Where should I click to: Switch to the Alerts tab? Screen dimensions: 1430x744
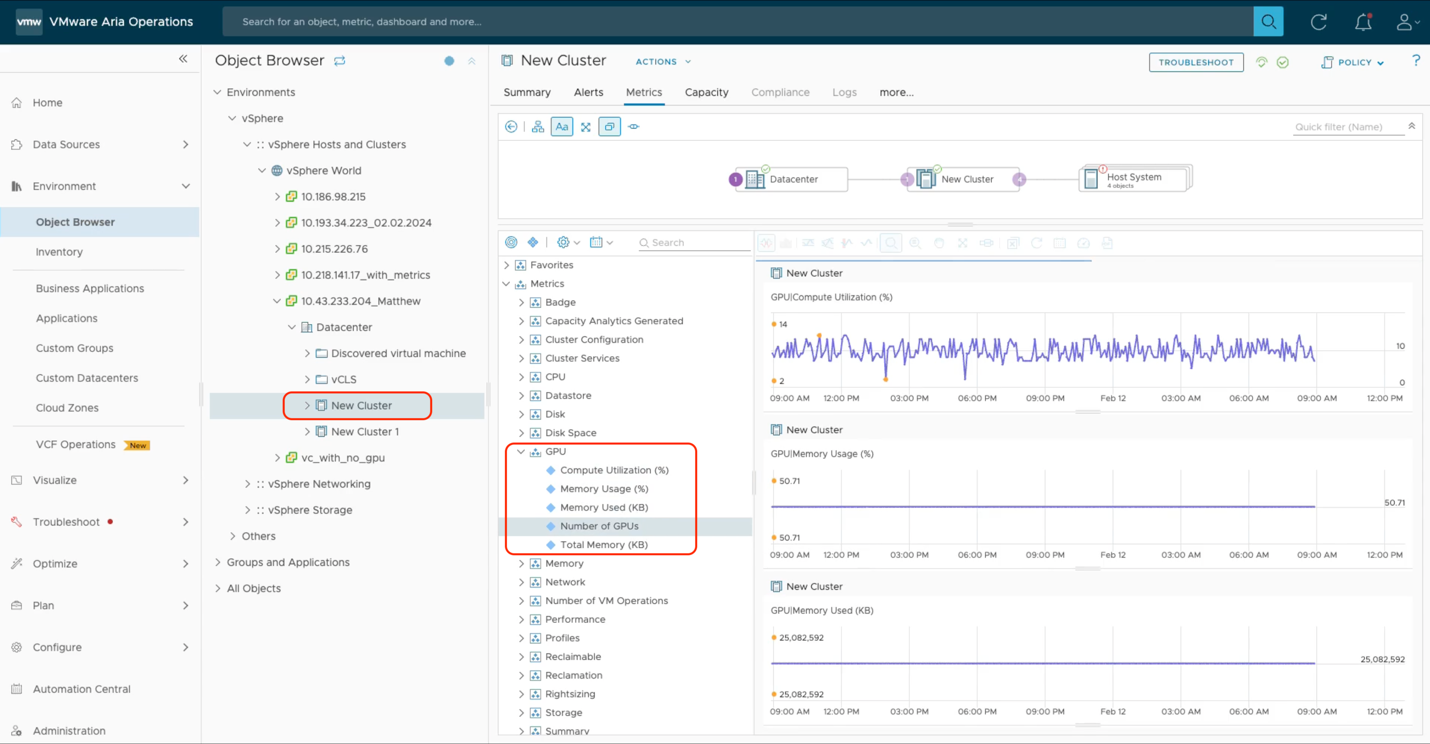(588, 92)
